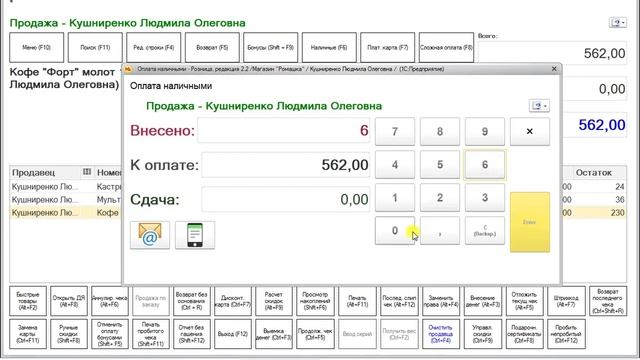Click Заменить права (Alt+F4)
Image resolution: width=640 pixels, height=360 pixels.
point(441,301)
